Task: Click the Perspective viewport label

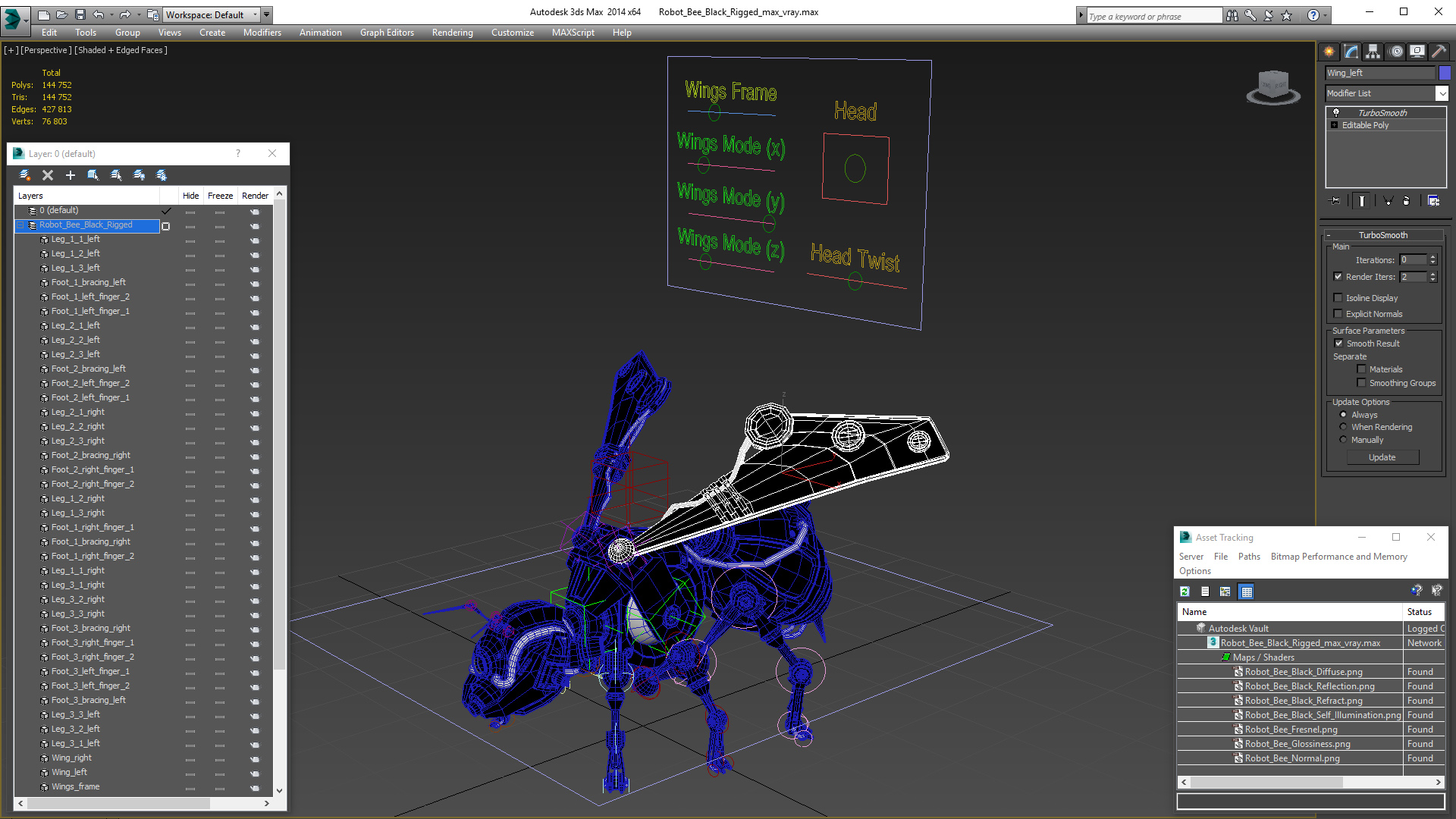Action: coord(46,50)
